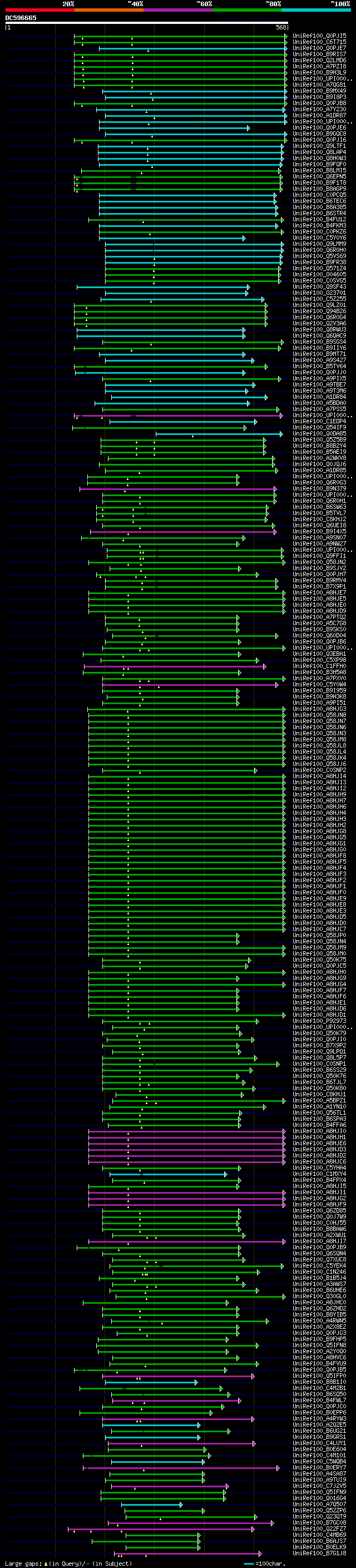Select the UniRef100_A4RYW3 label
The height and width of the screenshot is (1568, 356).
[x=319, y=1419]
